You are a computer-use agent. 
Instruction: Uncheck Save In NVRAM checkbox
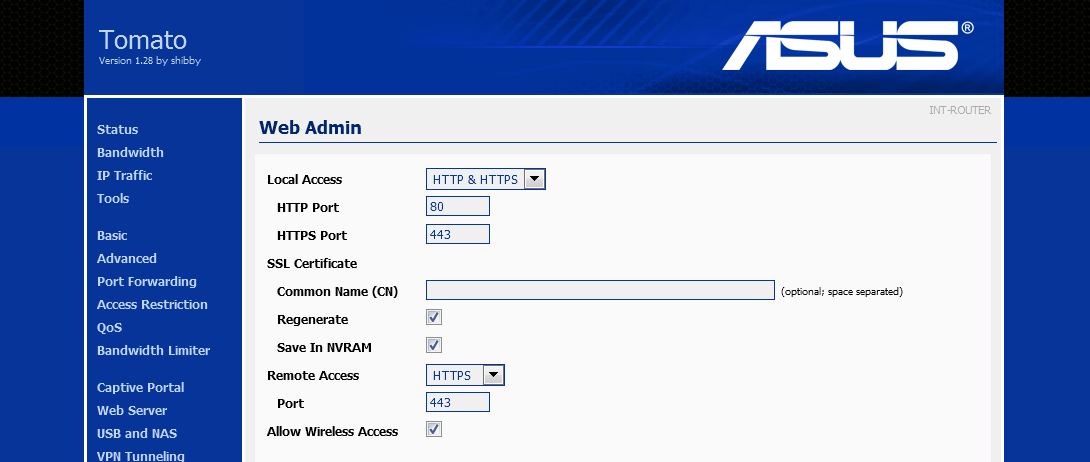click(434, 345)
